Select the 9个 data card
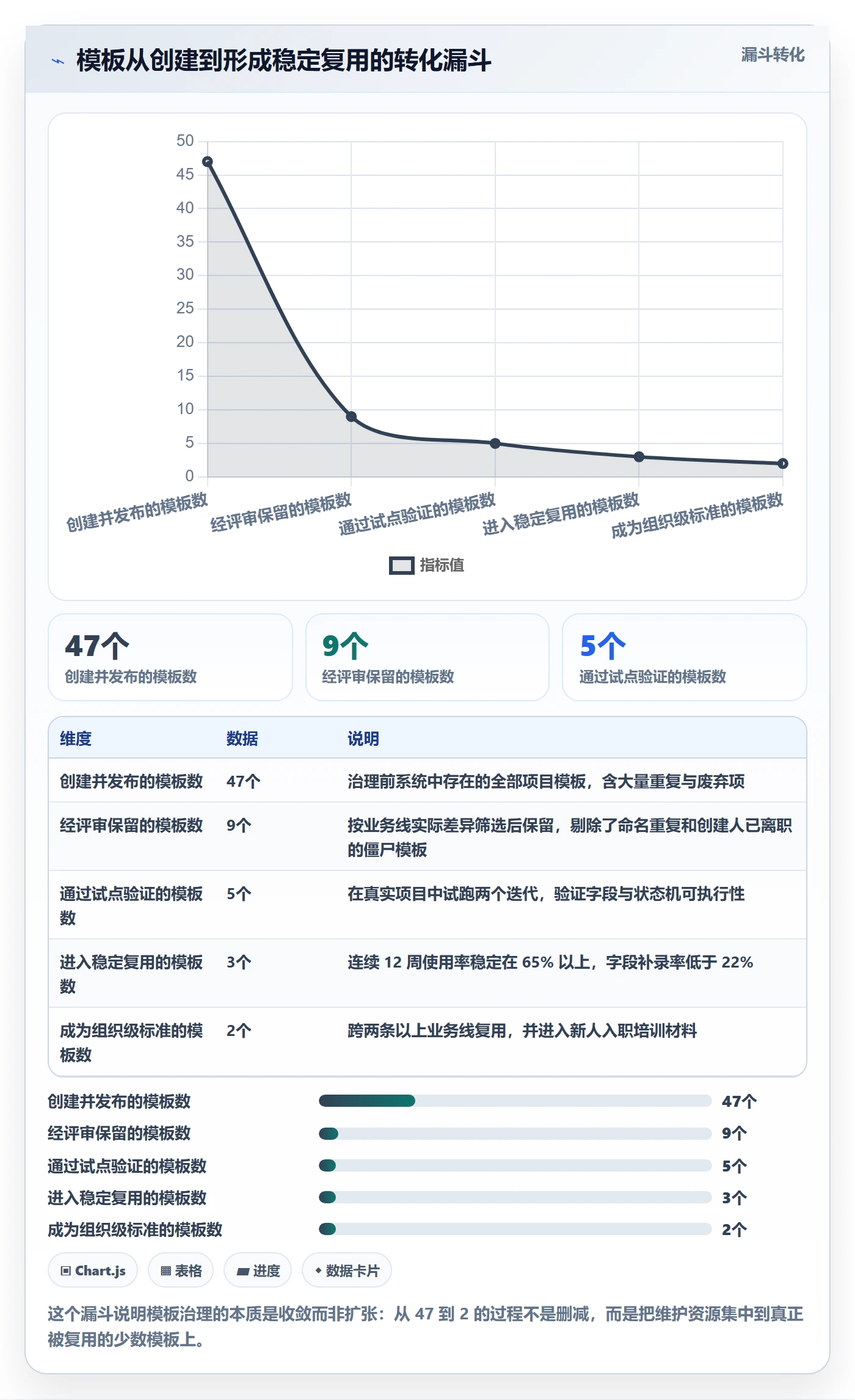855x1400 pixels. pos(428,657)
